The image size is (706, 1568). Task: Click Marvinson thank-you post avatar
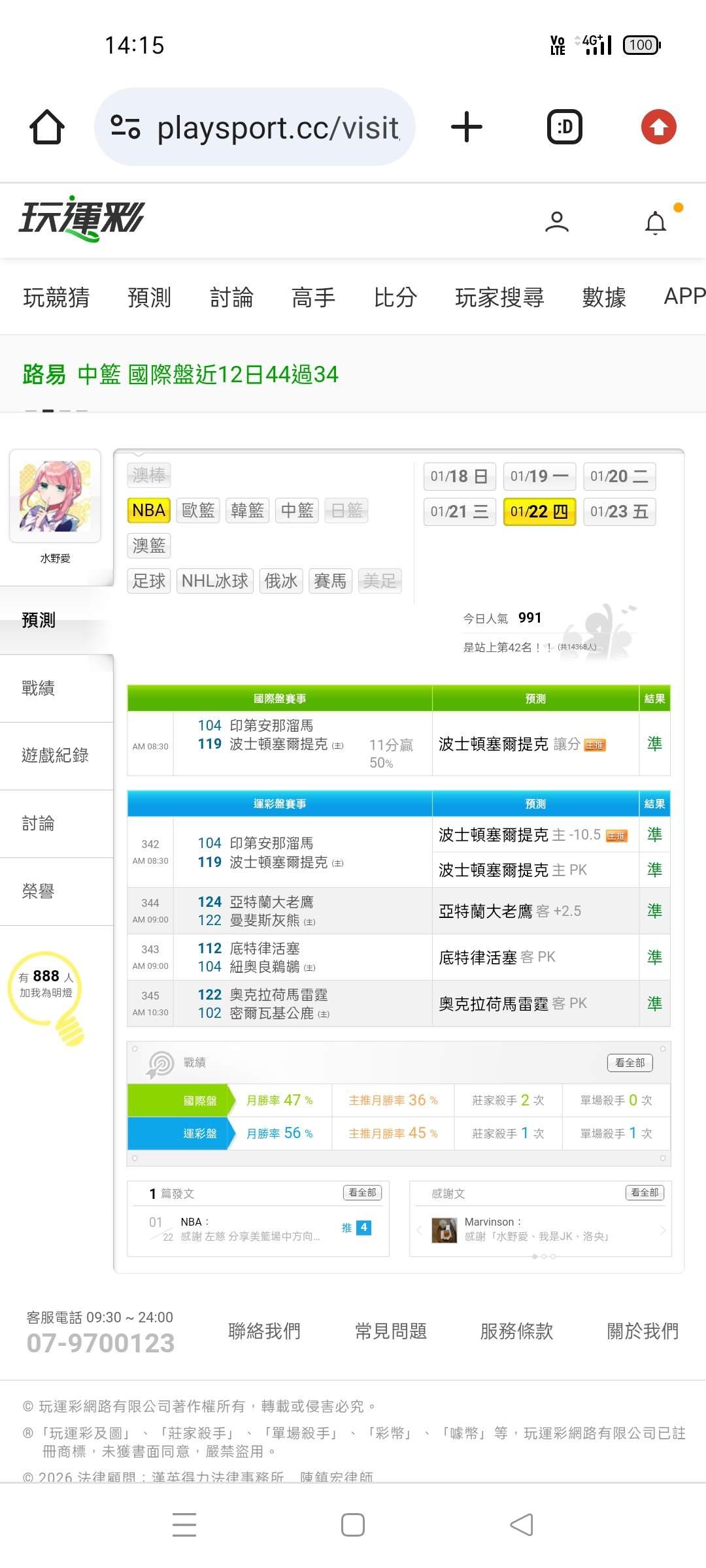click(445, 1230)
